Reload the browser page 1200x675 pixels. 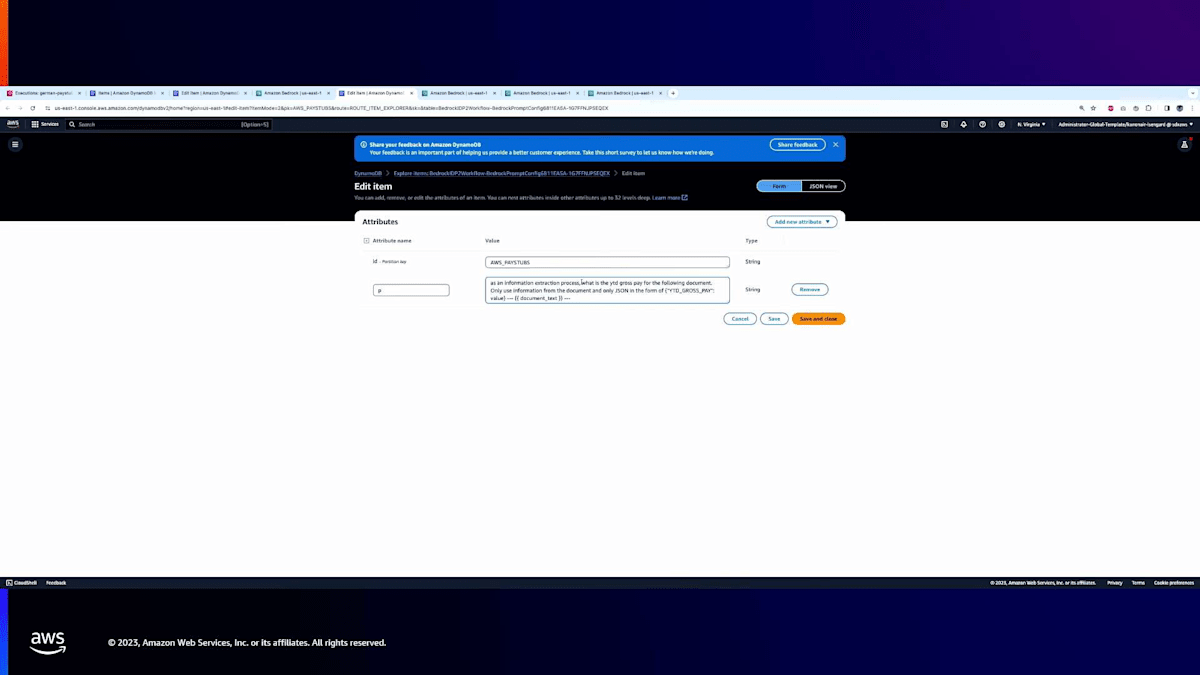point(33,108)
